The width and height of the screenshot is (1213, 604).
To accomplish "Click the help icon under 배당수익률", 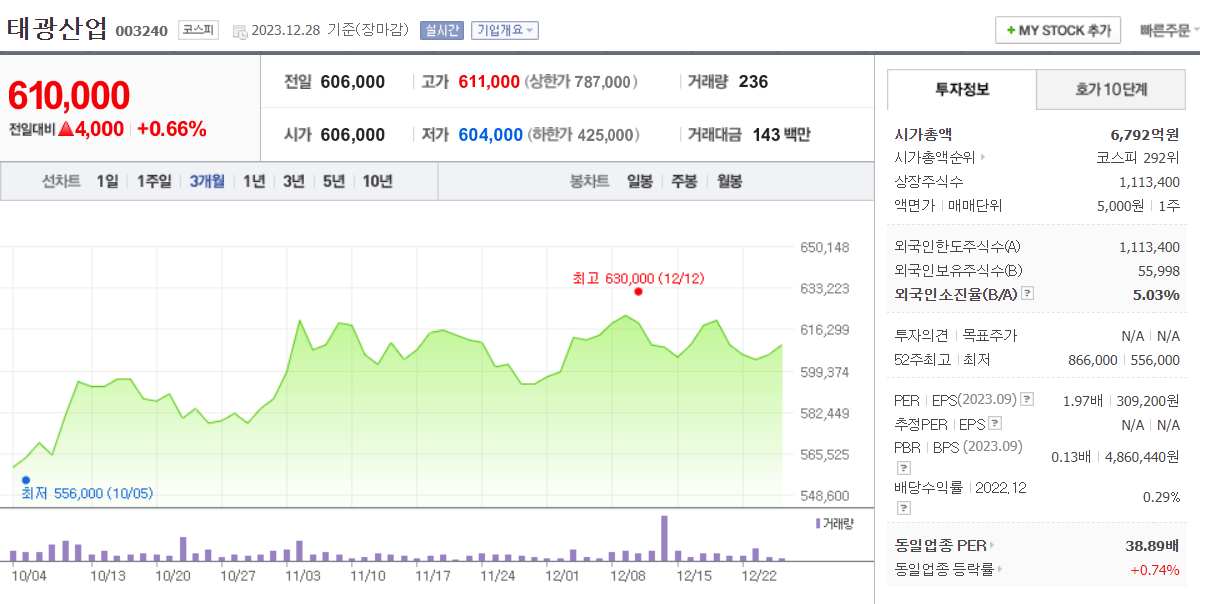I will click(x=903, y=508).
